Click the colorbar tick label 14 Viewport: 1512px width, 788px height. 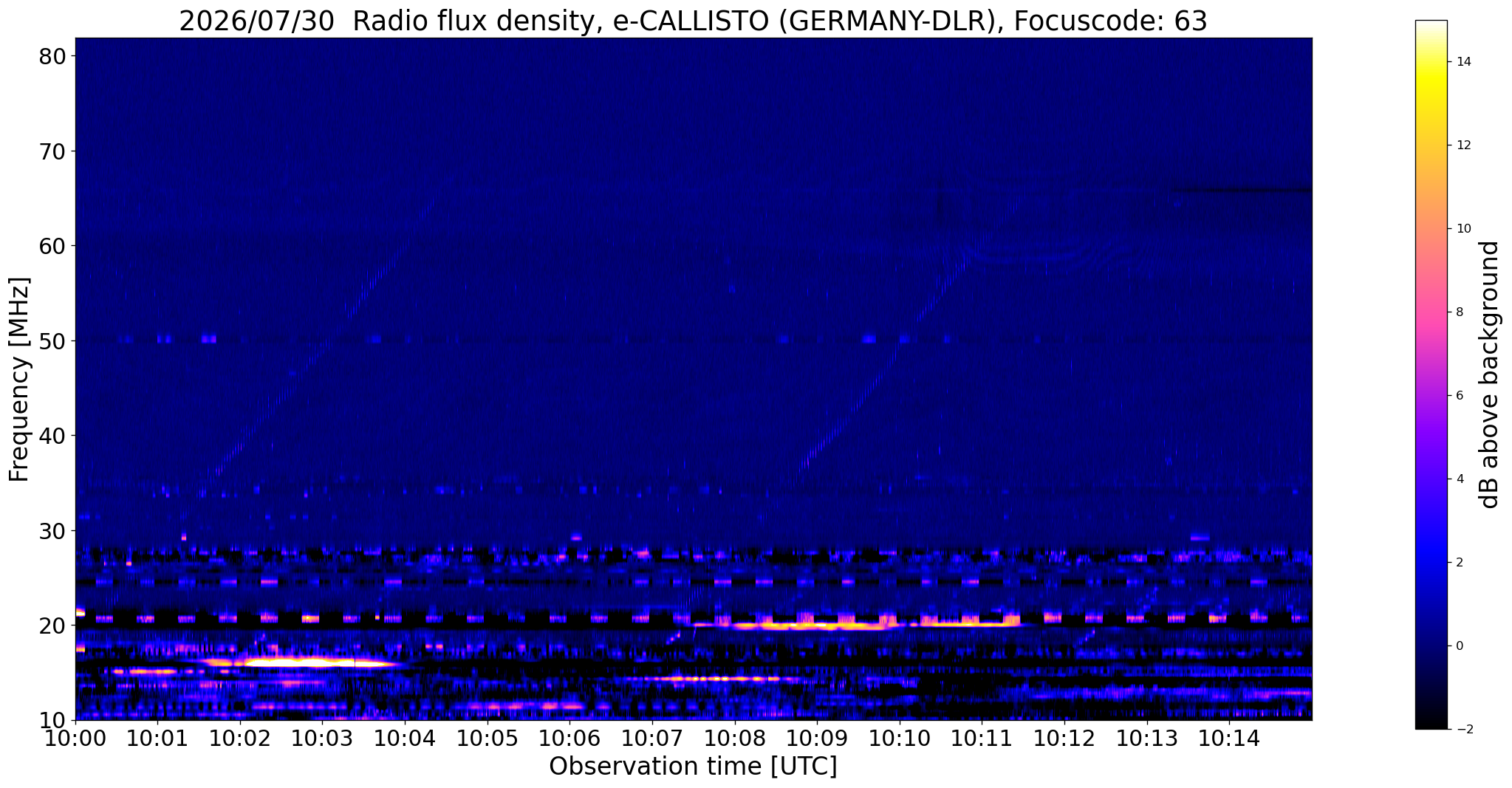tap(1463, 62)
